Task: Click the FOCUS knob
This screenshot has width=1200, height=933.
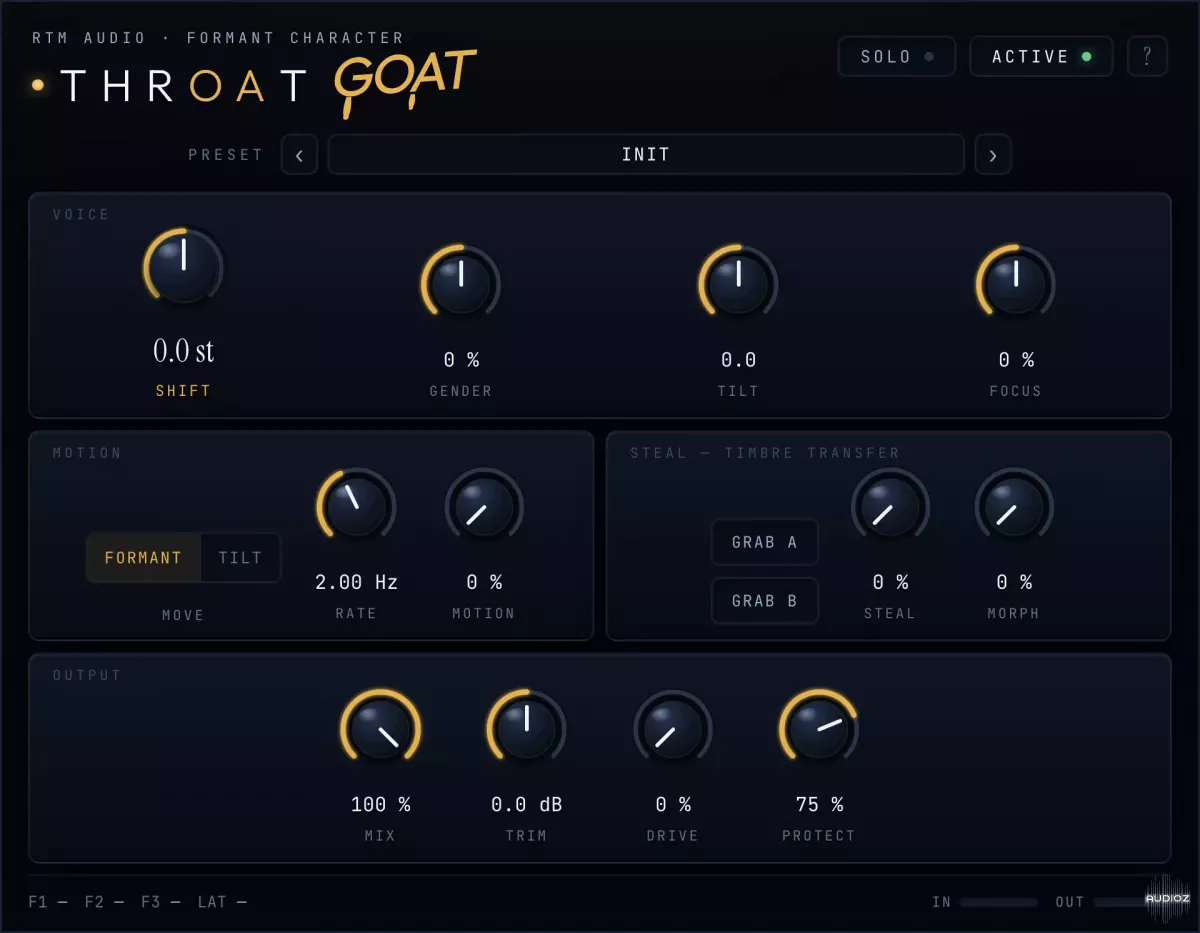Action: click(x=1015, y=283)
